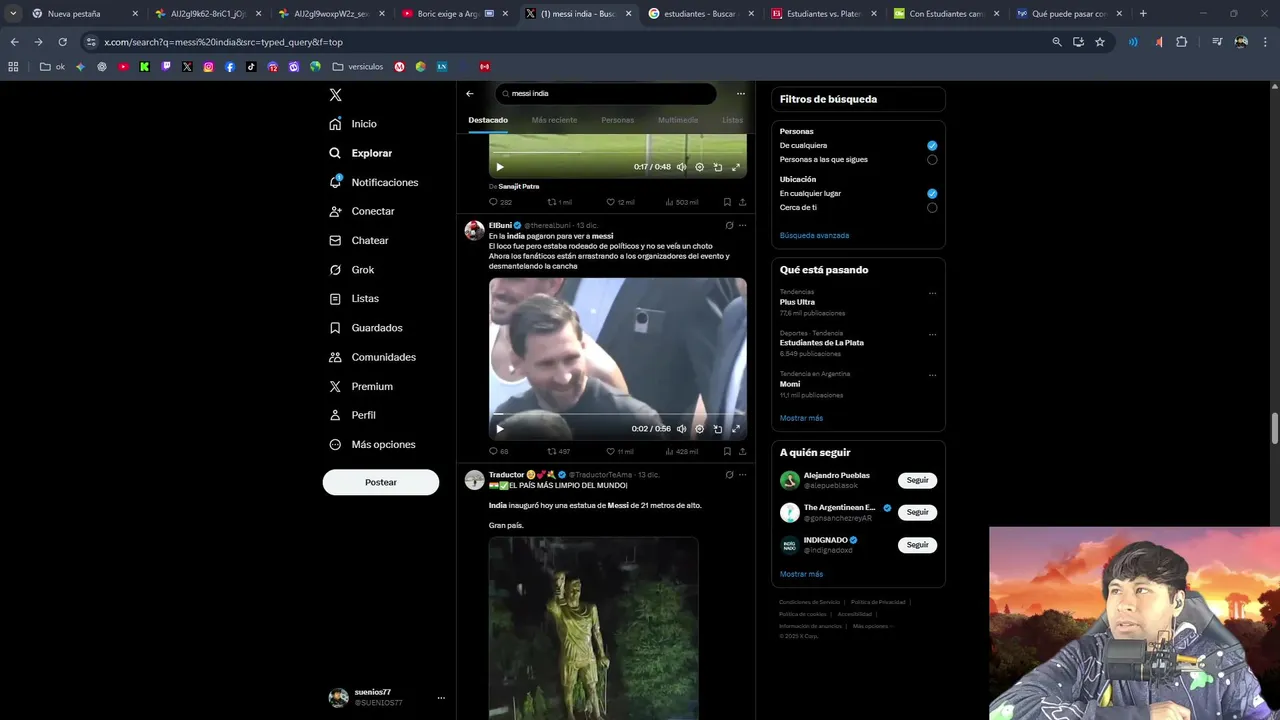Viewport: 1280px width, 720px height.
Task: Open ElBuni profile avatar
Action: point(475,231)
